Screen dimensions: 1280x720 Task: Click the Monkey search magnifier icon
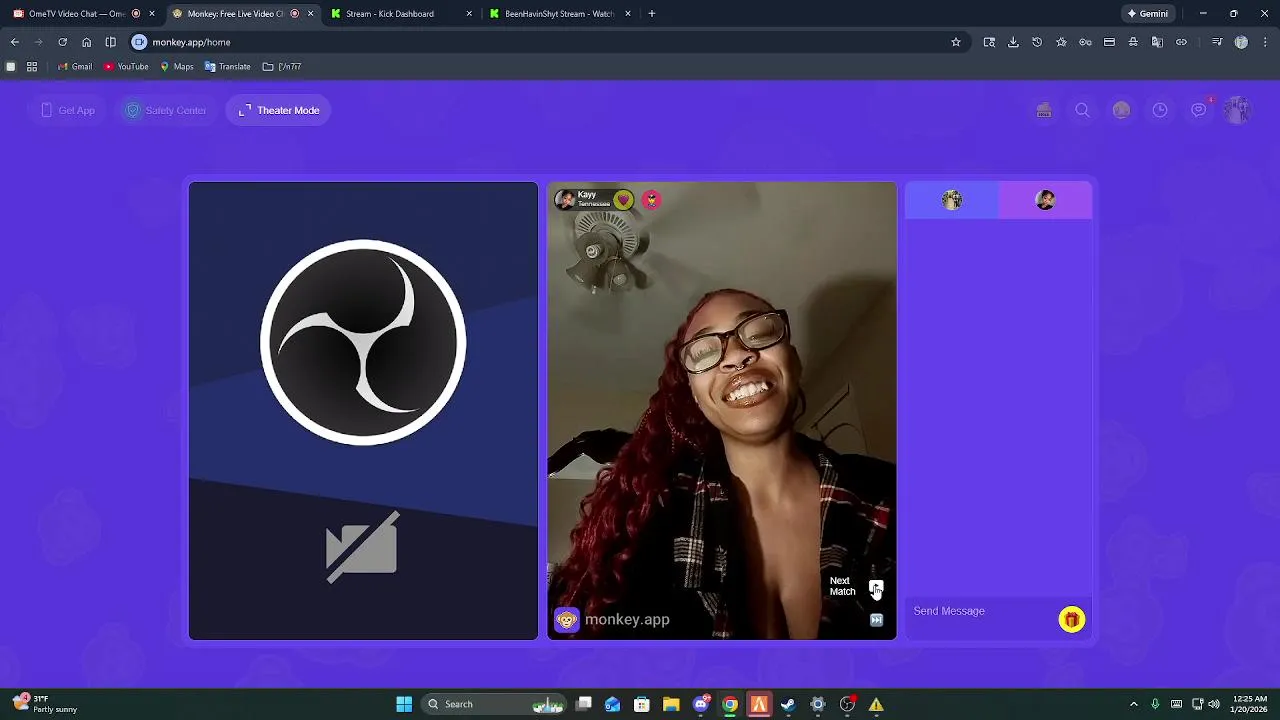coord(1082,110)
